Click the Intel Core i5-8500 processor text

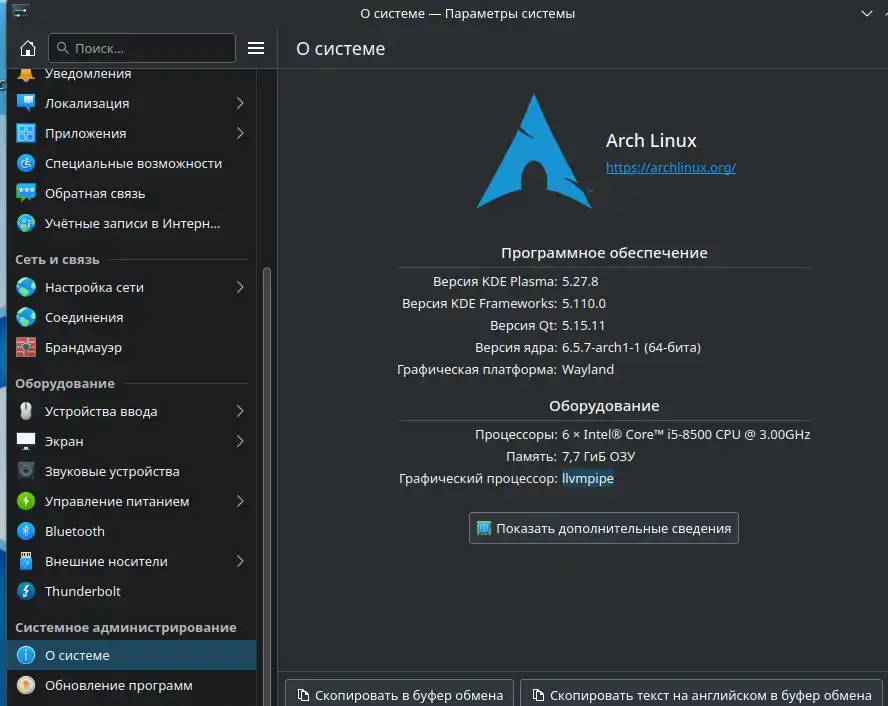[x=686, y=434]
